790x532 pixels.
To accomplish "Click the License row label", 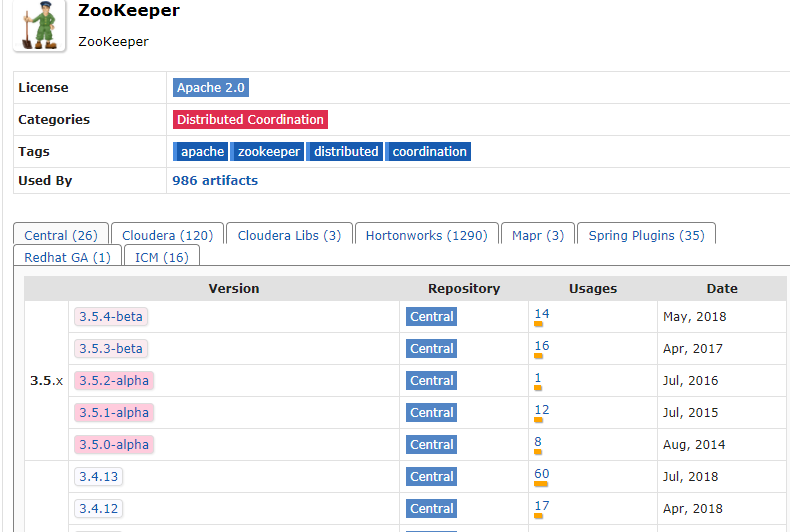I will (43, 88).
